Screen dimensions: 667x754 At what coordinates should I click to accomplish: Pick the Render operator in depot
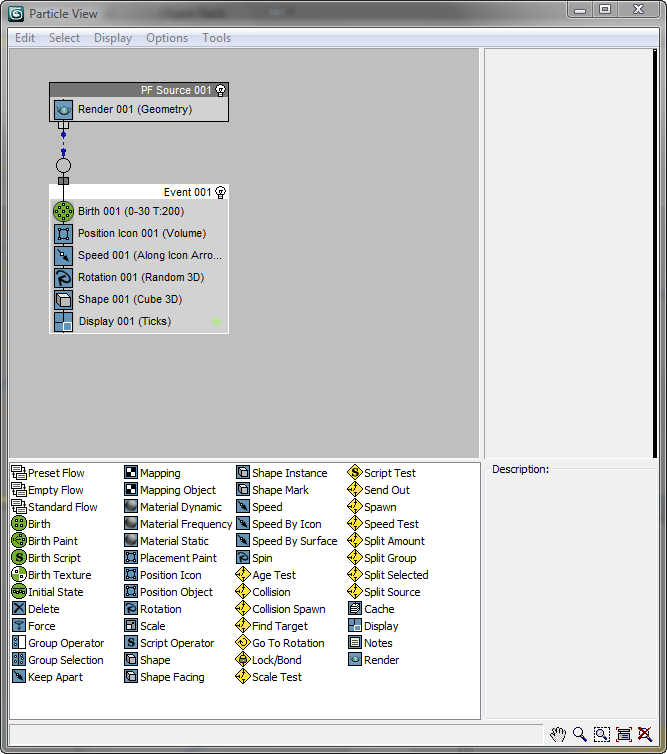click(374, 660)
